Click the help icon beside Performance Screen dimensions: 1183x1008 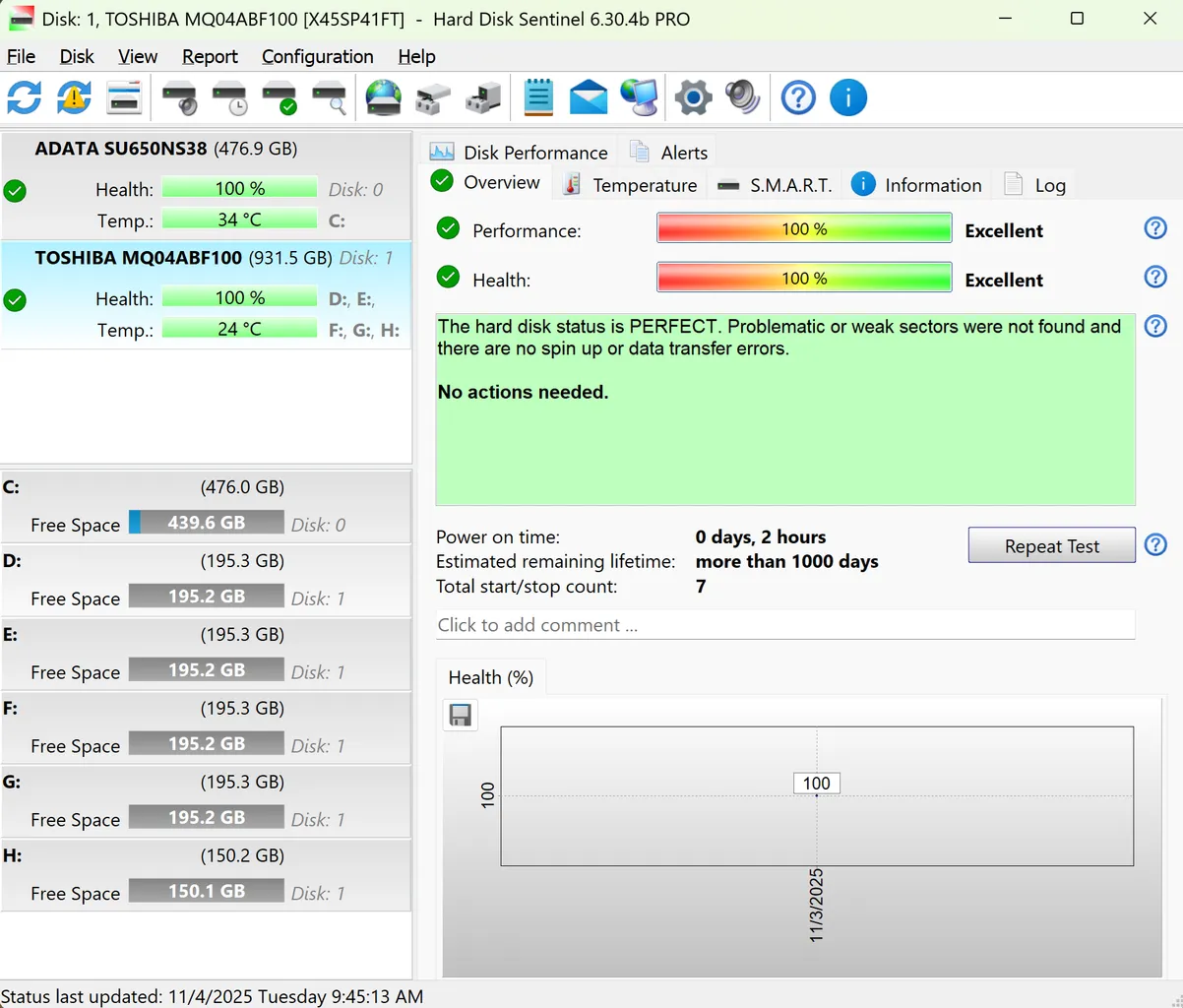point(1155,228)
